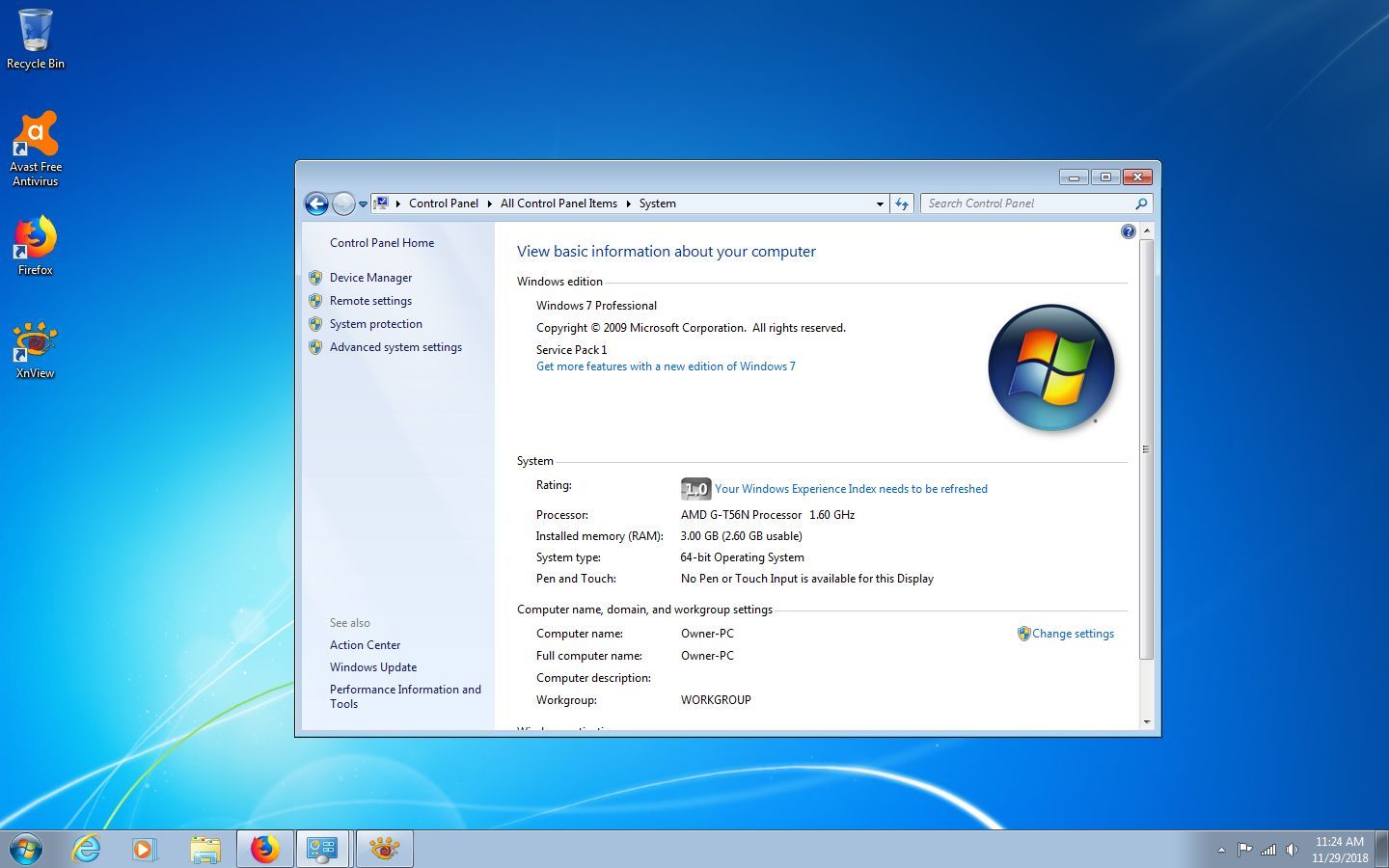Image resolution: width=1389 pixels, height=868 pixels.
Task: Click the shield icon beside Device Manager
Action: [315, 278]
